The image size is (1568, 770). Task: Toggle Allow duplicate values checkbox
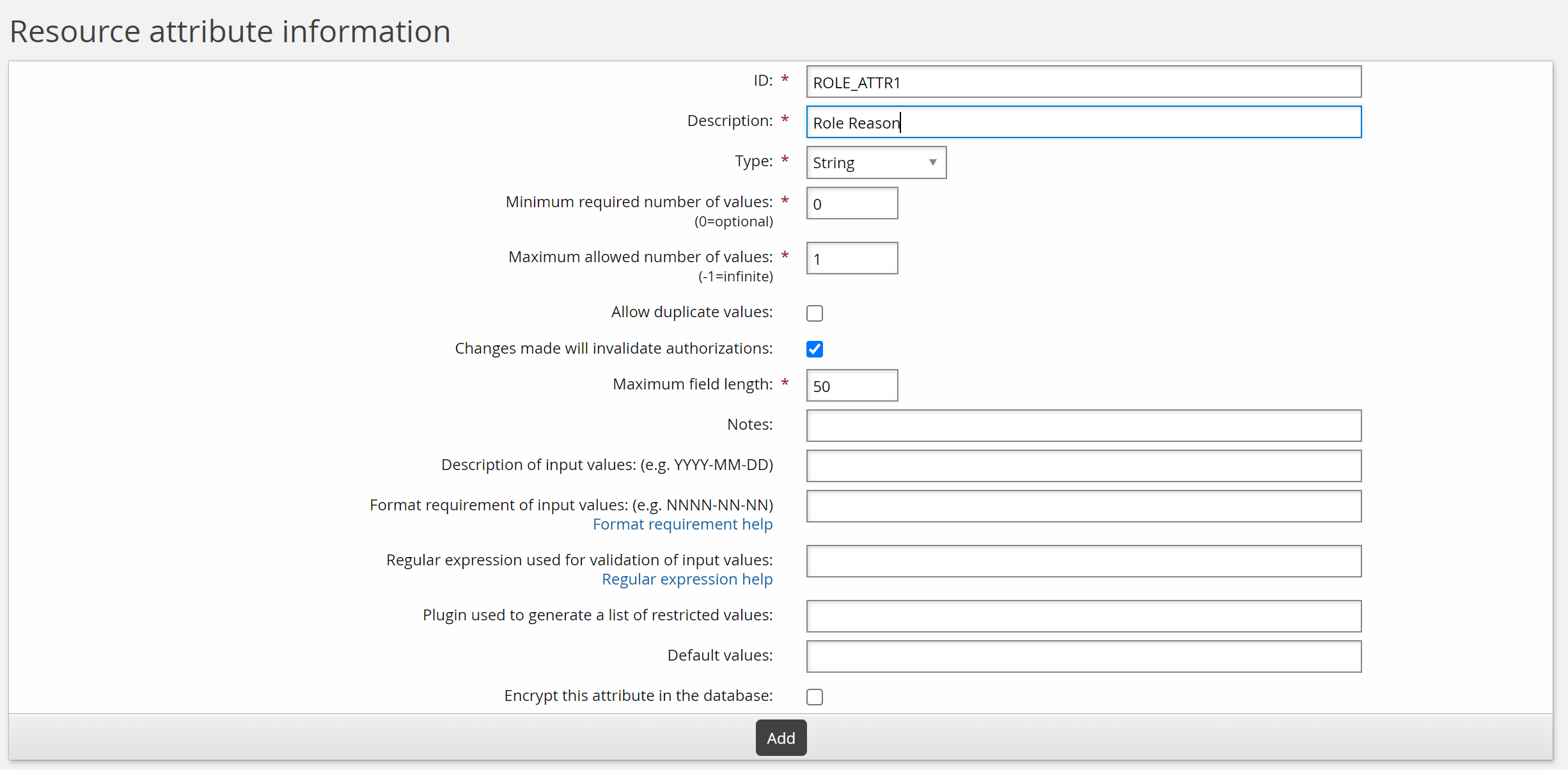coord(814,313)
